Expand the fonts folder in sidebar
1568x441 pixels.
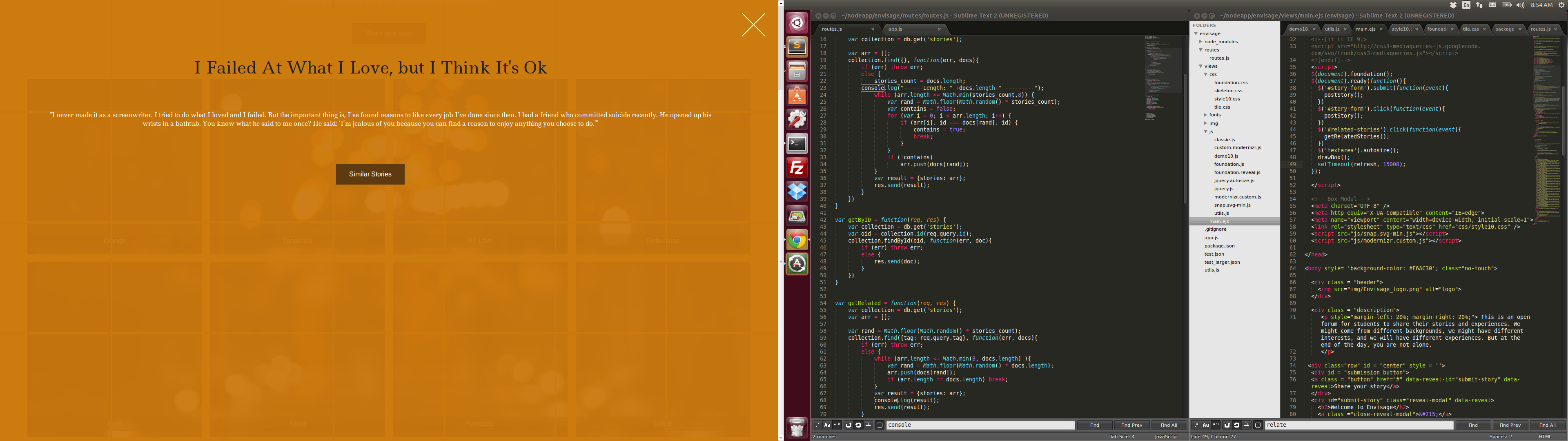(1205, 115)
